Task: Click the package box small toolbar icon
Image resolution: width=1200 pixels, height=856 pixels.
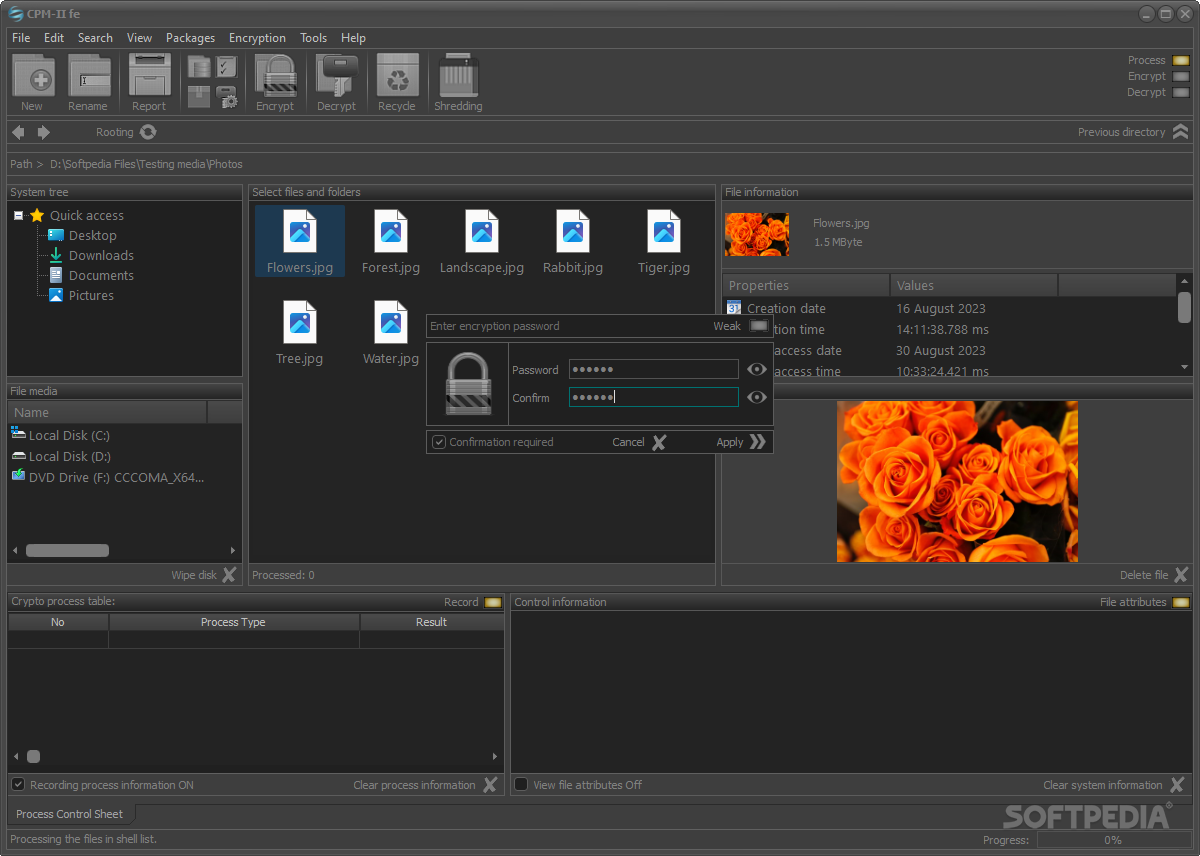Action: (199, 97)
